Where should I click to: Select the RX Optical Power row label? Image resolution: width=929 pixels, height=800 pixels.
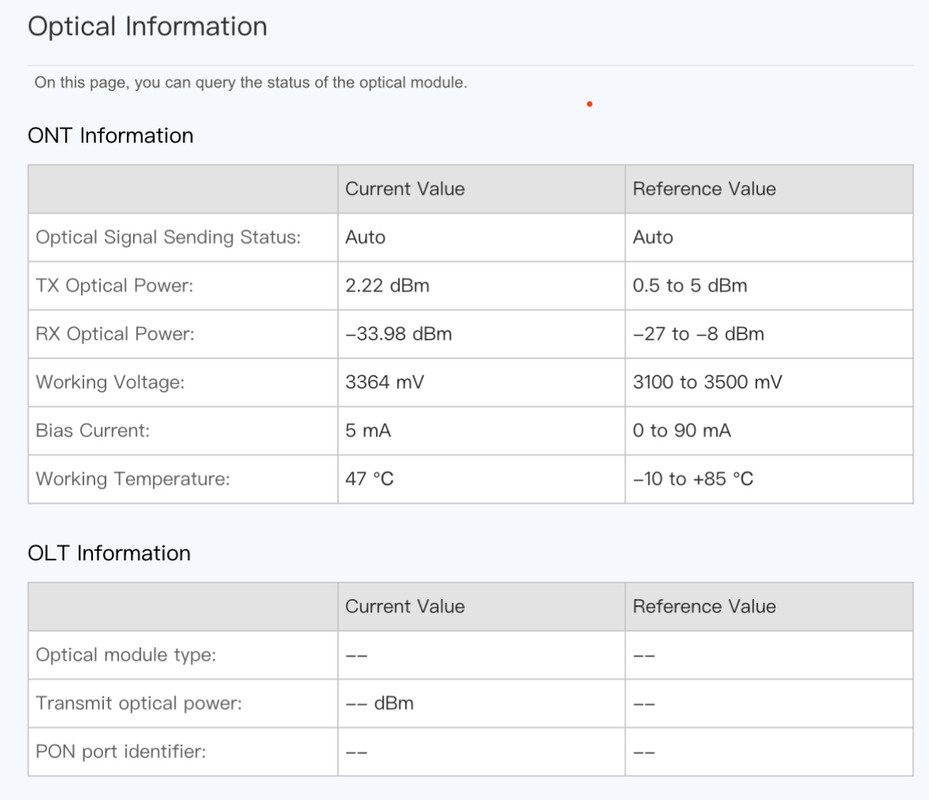click(115, 334)
